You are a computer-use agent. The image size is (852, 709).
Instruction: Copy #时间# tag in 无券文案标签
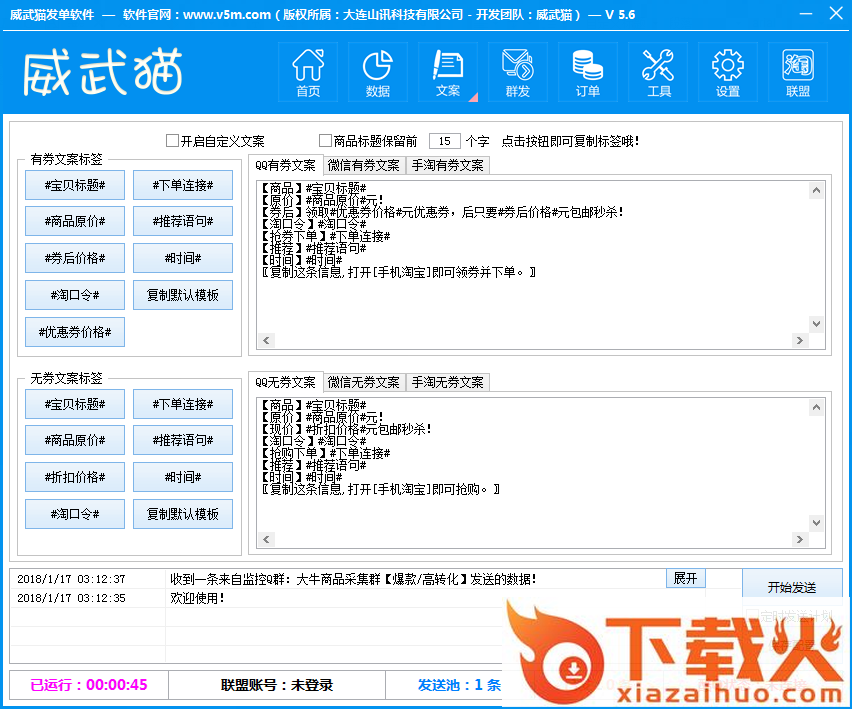click(x=183, y=477)
